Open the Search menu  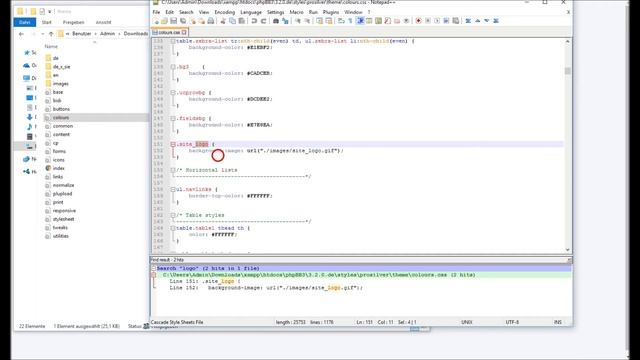pos(186,12)
